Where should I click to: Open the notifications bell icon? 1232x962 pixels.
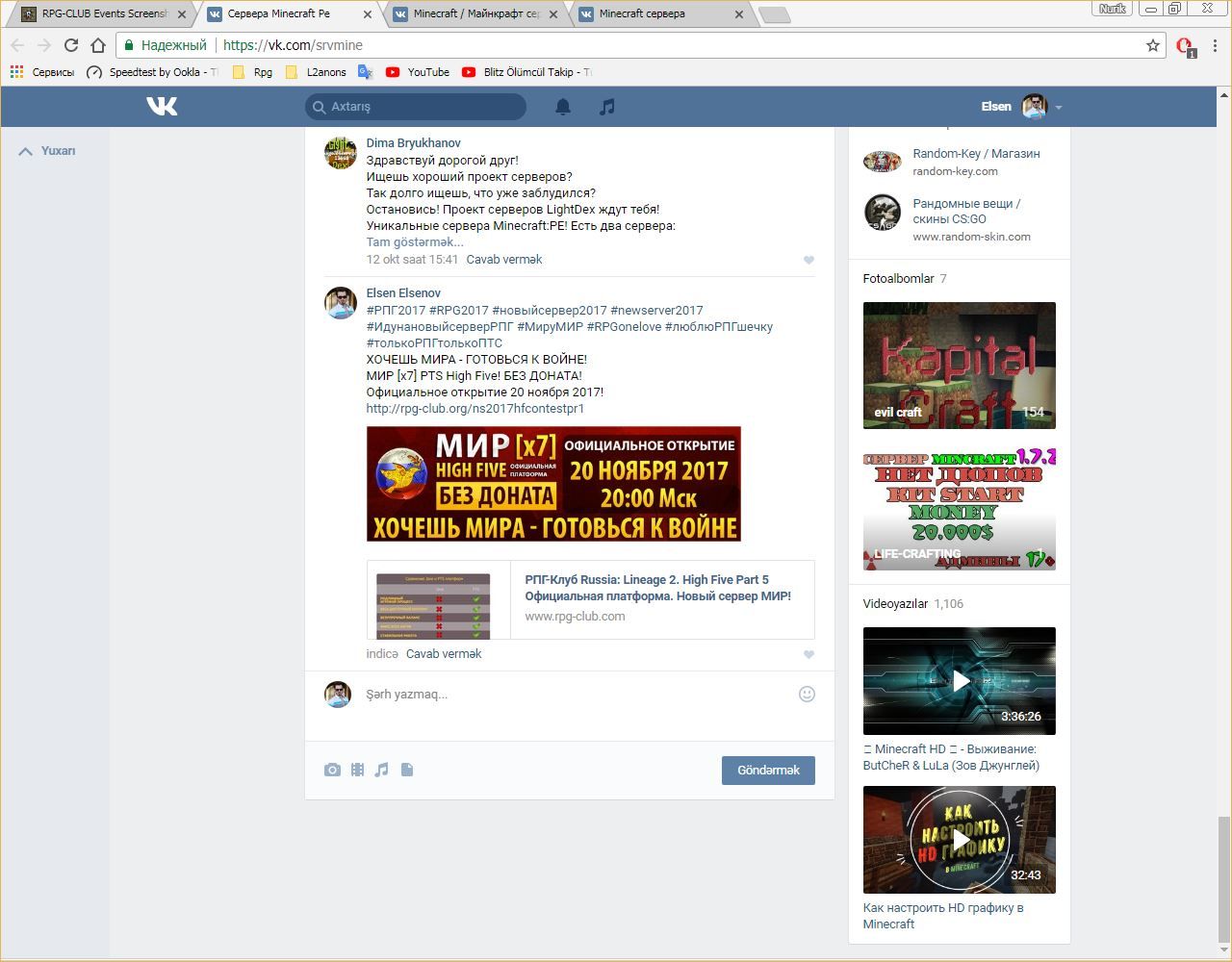point(563,107)
